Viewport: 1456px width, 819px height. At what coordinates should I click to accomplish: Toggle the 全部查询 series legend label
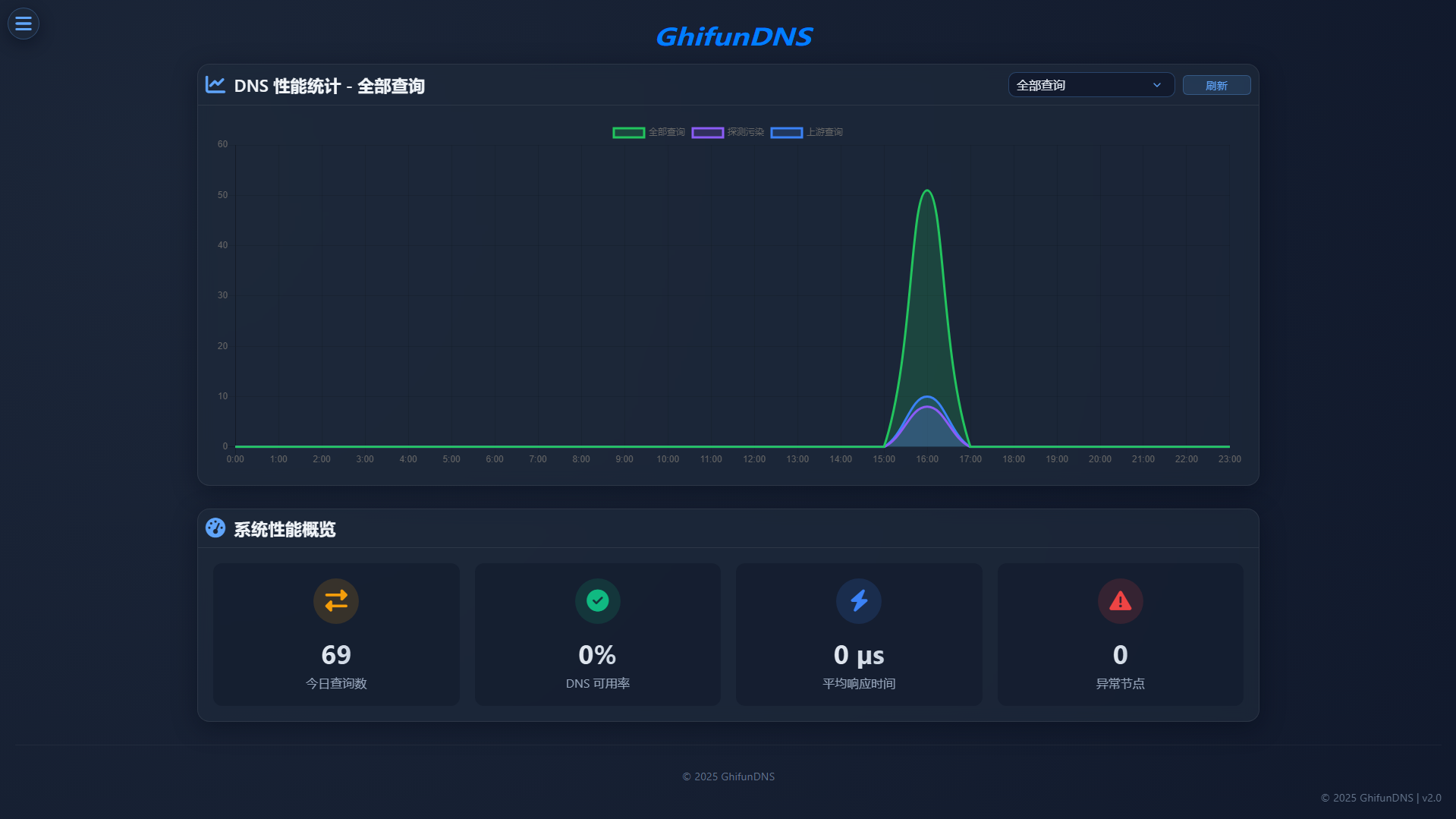pyautogui.click(x=666, y=132)
